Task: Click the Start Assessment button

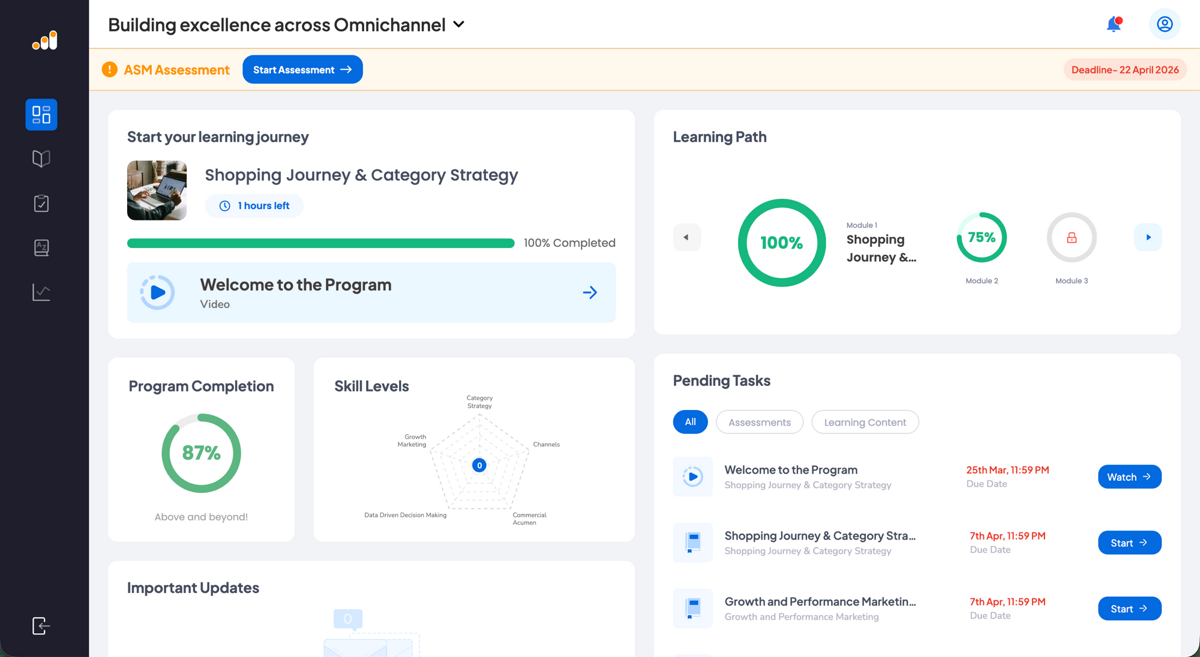Action: 302,70
